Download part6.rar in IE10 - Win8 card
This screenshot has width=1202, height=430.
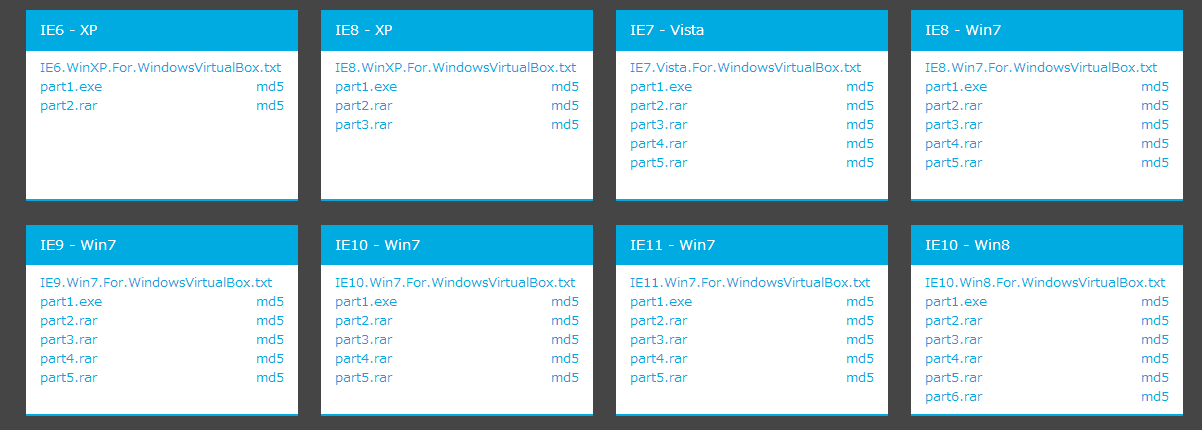(953, 397)
